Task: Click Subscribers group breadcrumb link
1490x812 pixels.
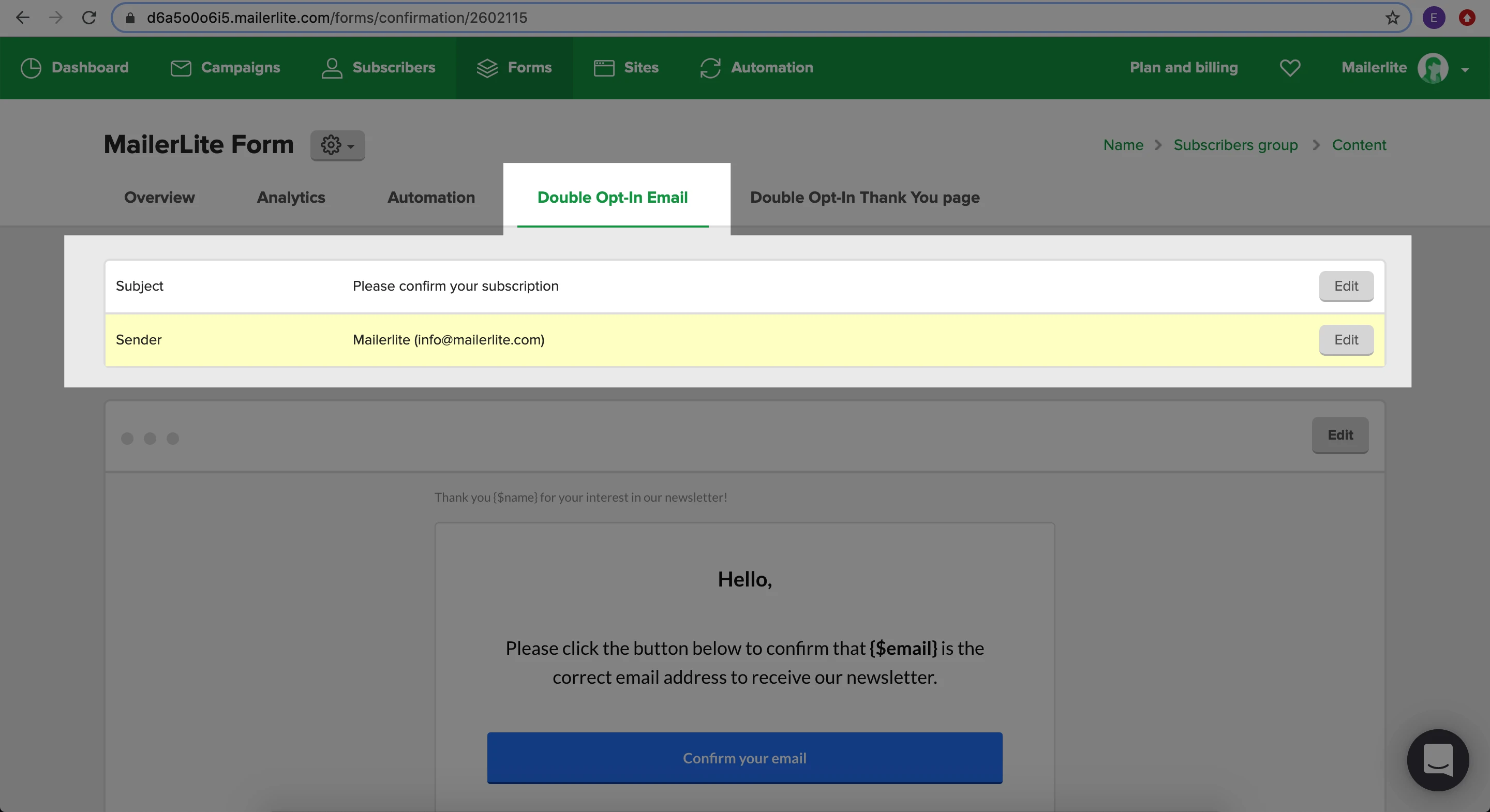Action: [1235, 145]
